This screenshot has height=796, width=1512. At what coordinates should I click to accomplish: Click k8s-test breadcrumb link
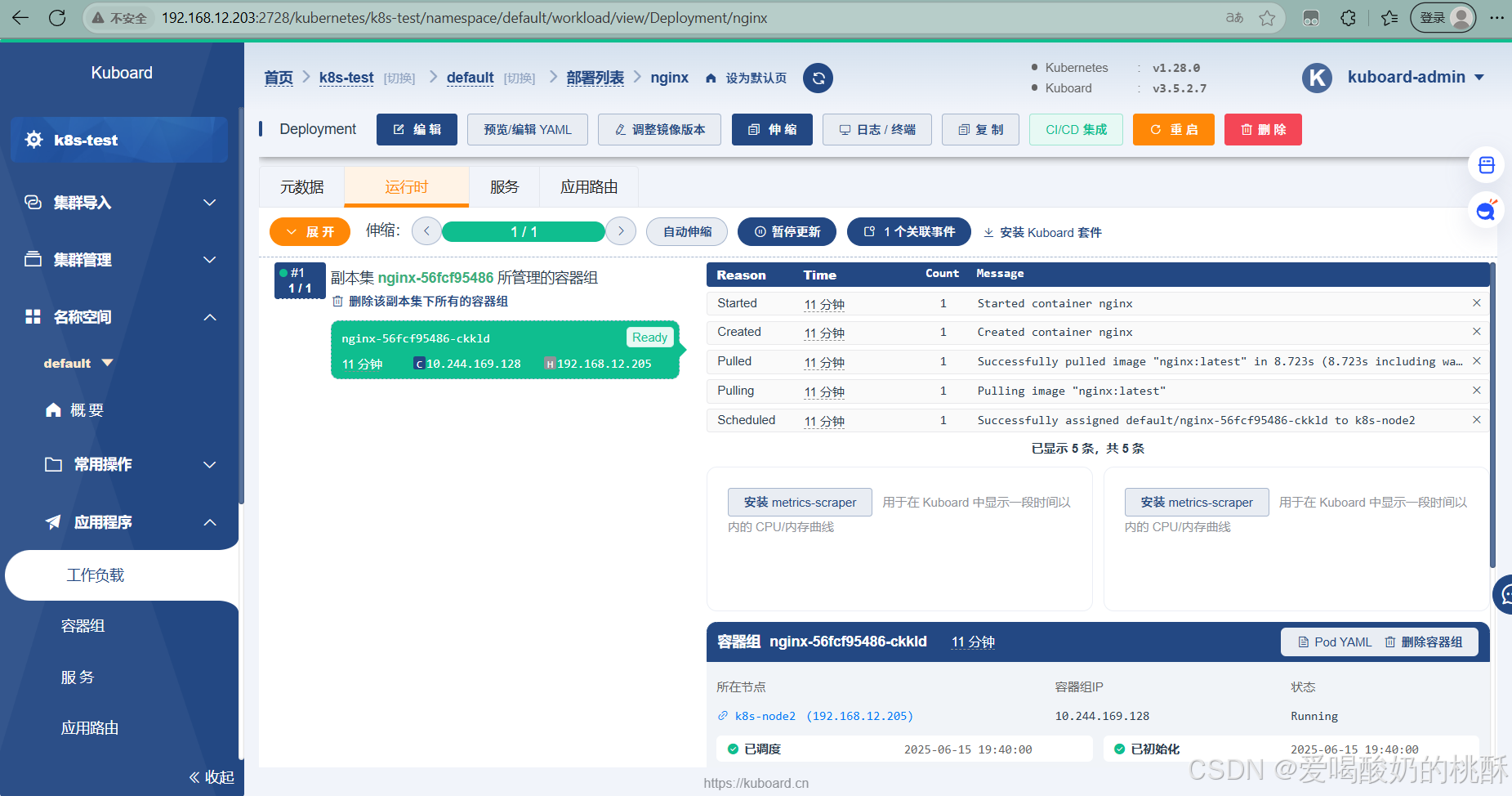pyautogui.click(x=346, y=78)
